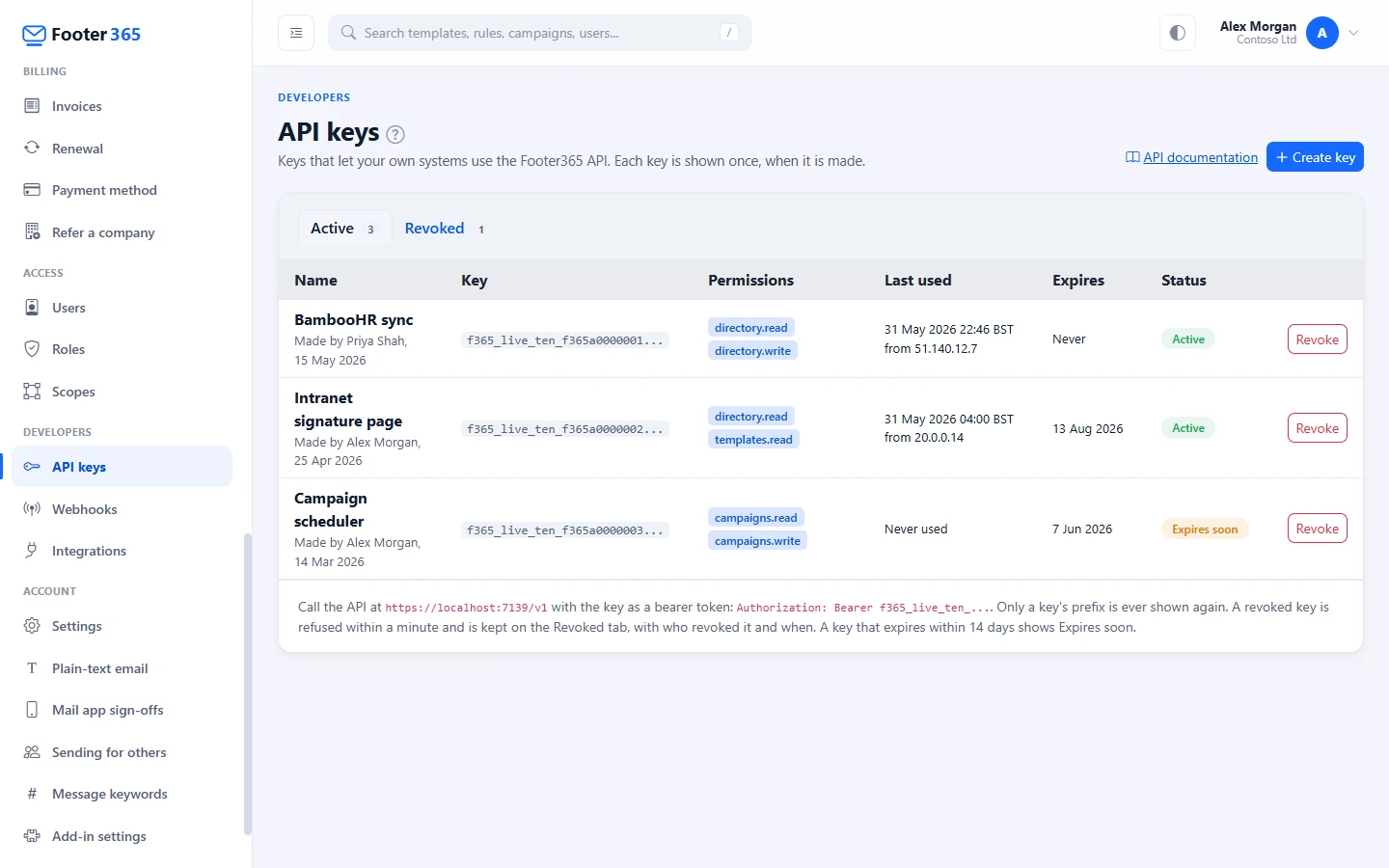Viewport: 1389px width, 868px height.
Task: Switch to the Active keys tab
Action: [x=344, y=229]
